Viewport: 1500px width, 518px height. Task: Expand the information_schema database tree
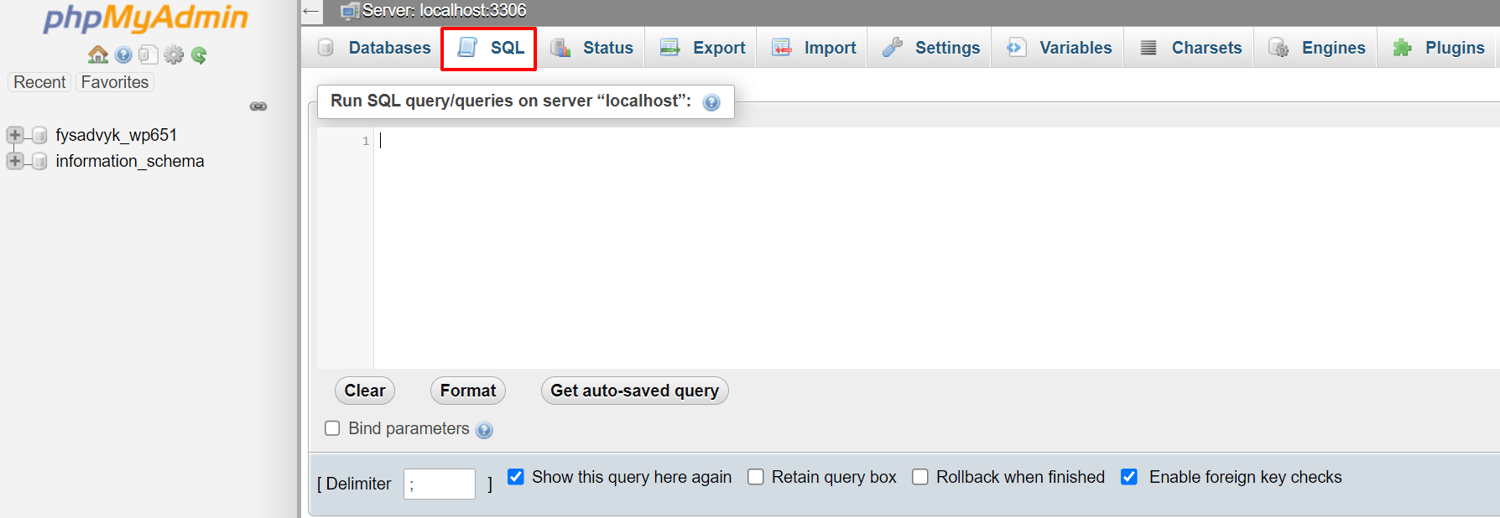15,161
